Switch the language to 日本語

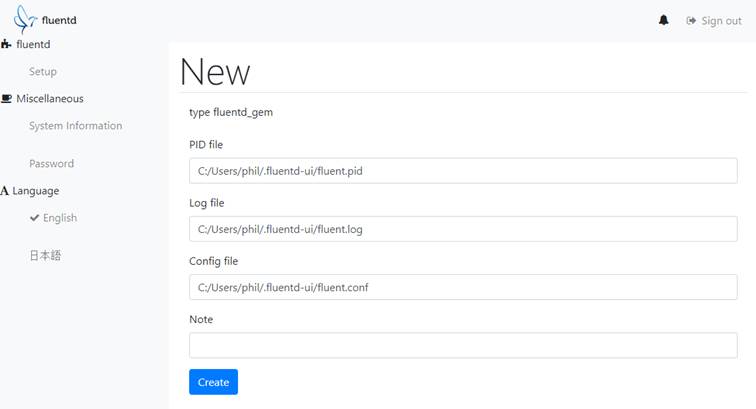pos(45,256)
